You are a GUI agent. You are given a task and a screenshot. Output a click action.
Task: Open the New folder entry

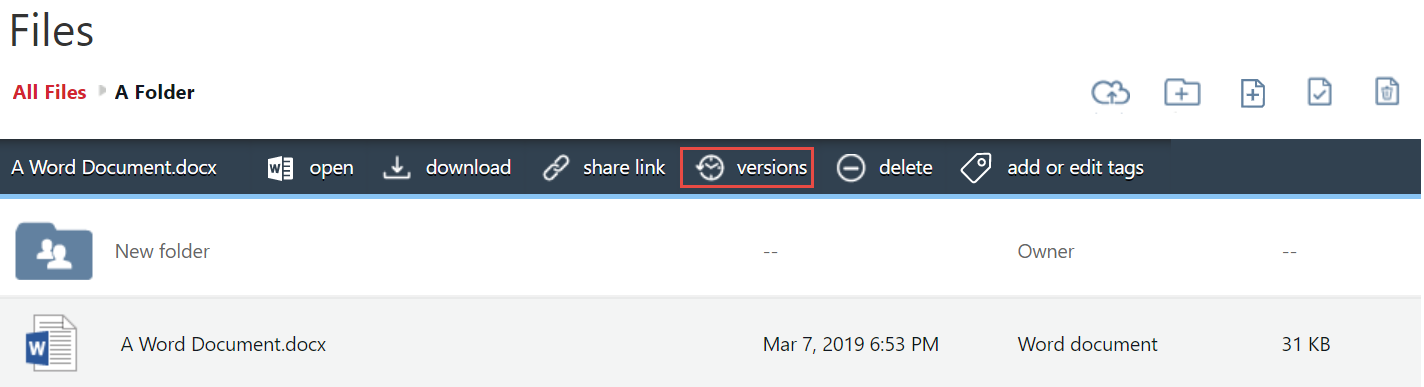(x=162, y=252)
